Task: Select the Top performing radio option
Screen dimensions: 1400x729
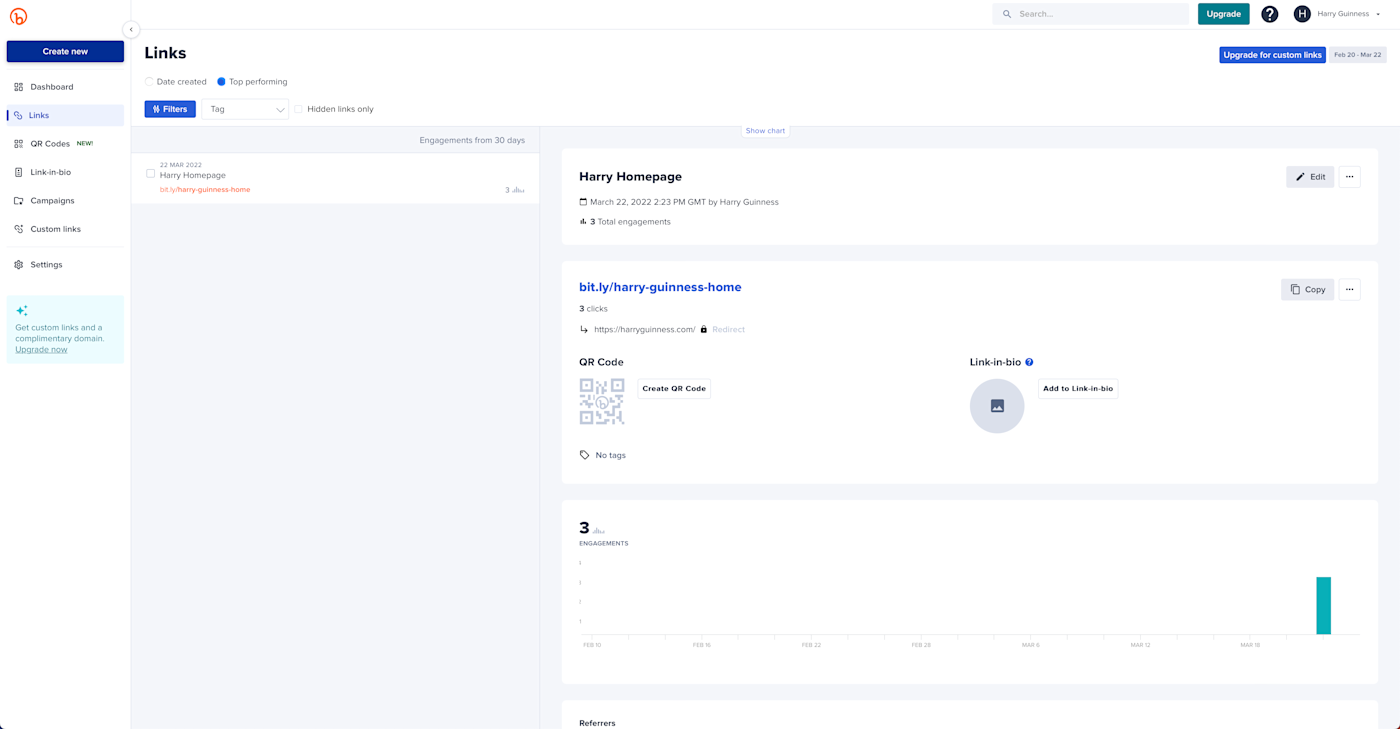Action: tap(221, 82)
